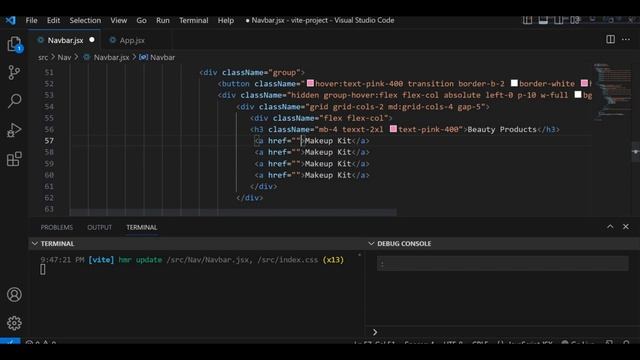
Task: Open editor More Actions ellipsis
Action: pyautogui.click(x=626, y=39)
